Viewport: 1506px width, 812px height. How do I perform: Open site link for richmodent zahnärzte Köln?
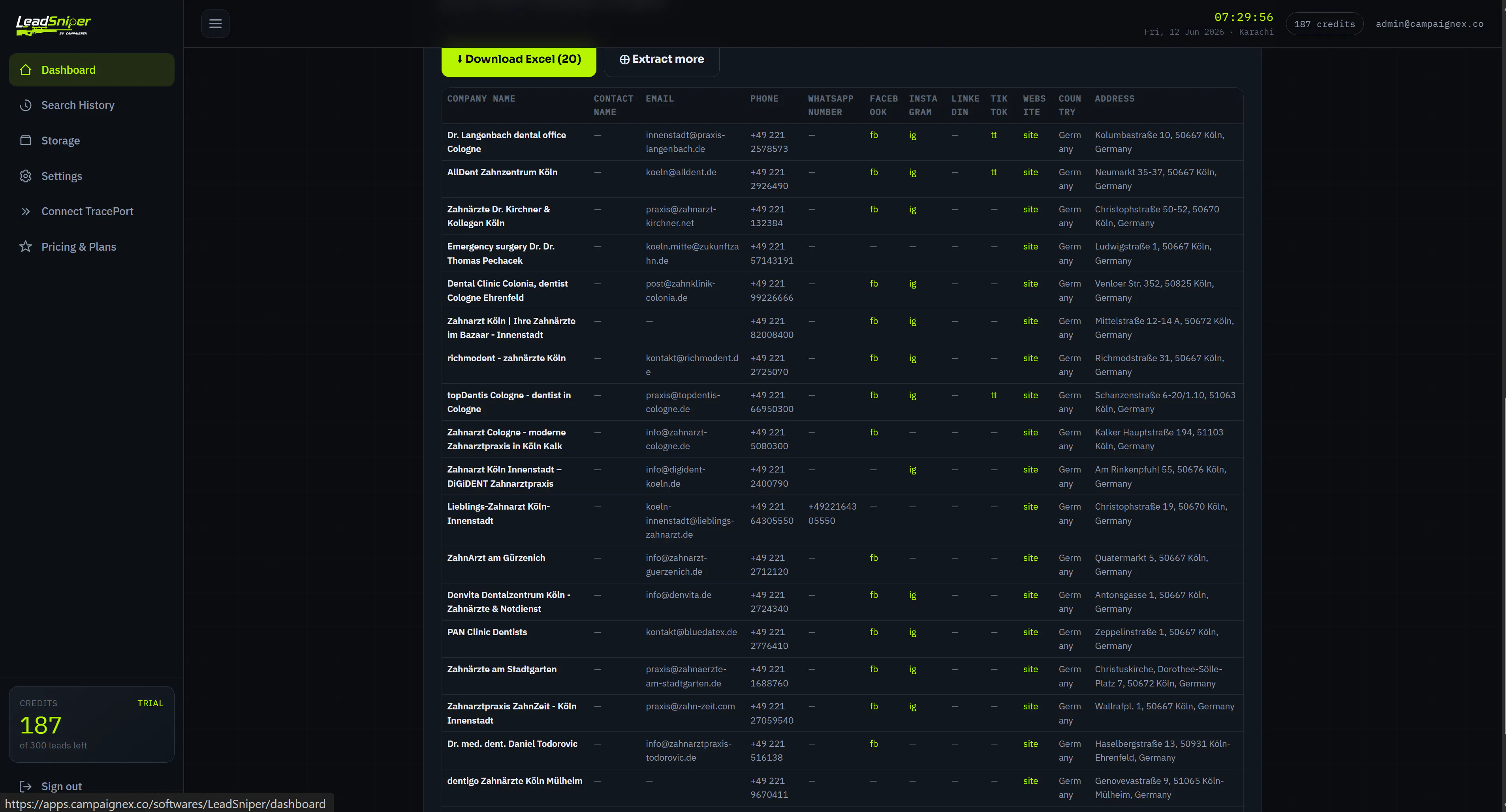pyautogui.click(x=1030, y=358)
